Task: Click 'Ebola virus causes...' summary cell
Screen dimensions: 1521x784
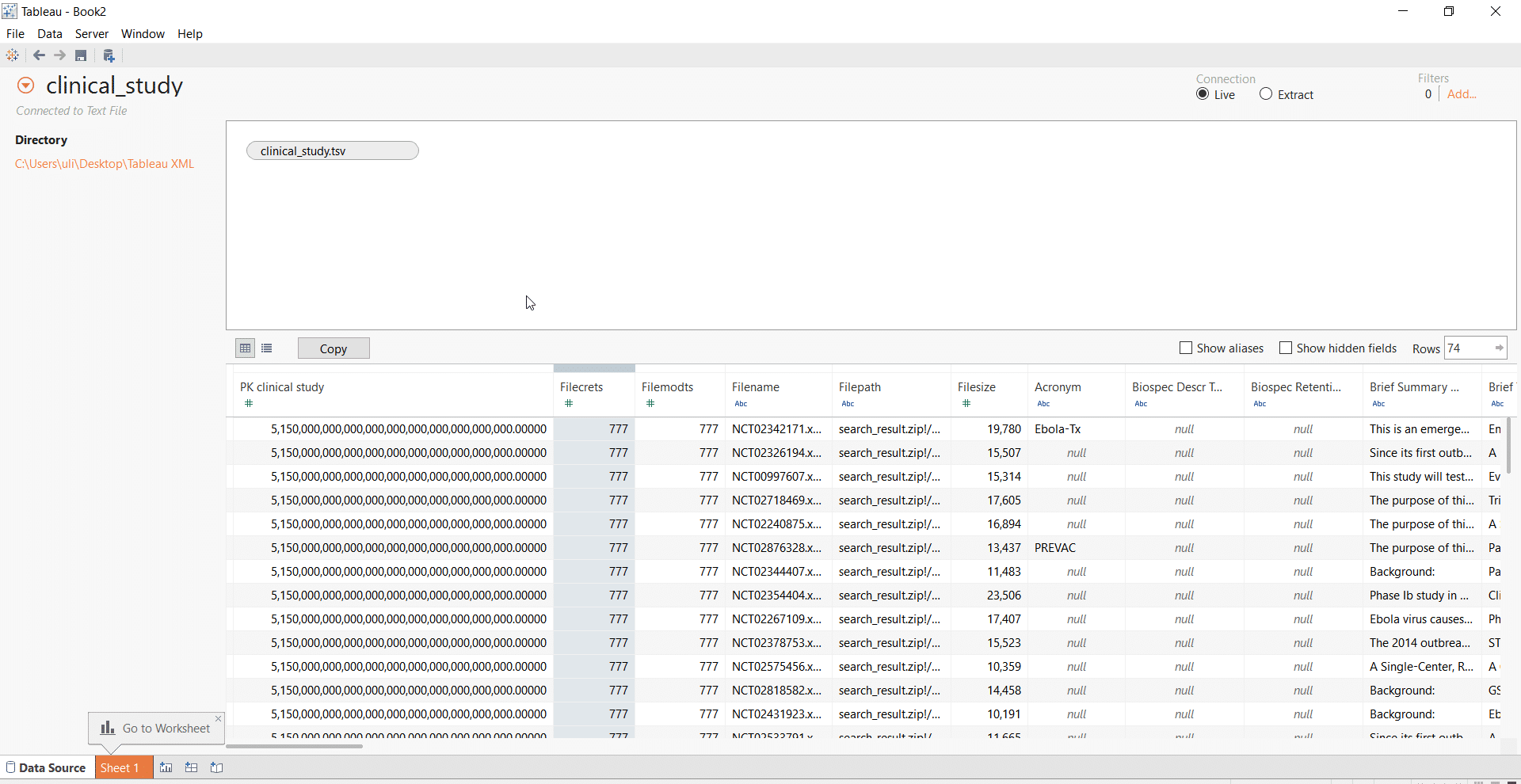Action: (x=1421, y=619)
